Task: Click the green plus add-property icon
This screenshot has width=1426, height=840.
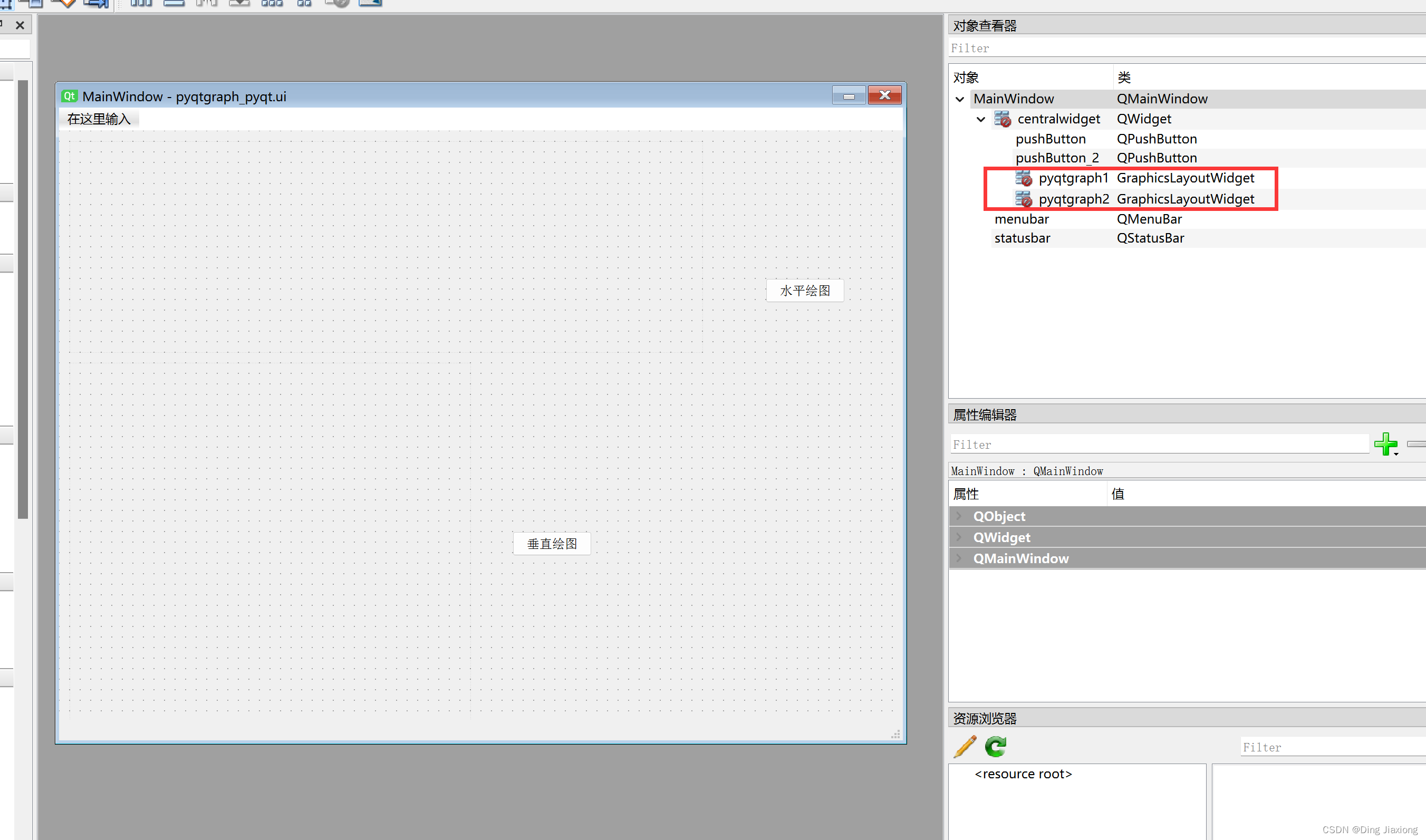Action: [x=1386, y=445]
